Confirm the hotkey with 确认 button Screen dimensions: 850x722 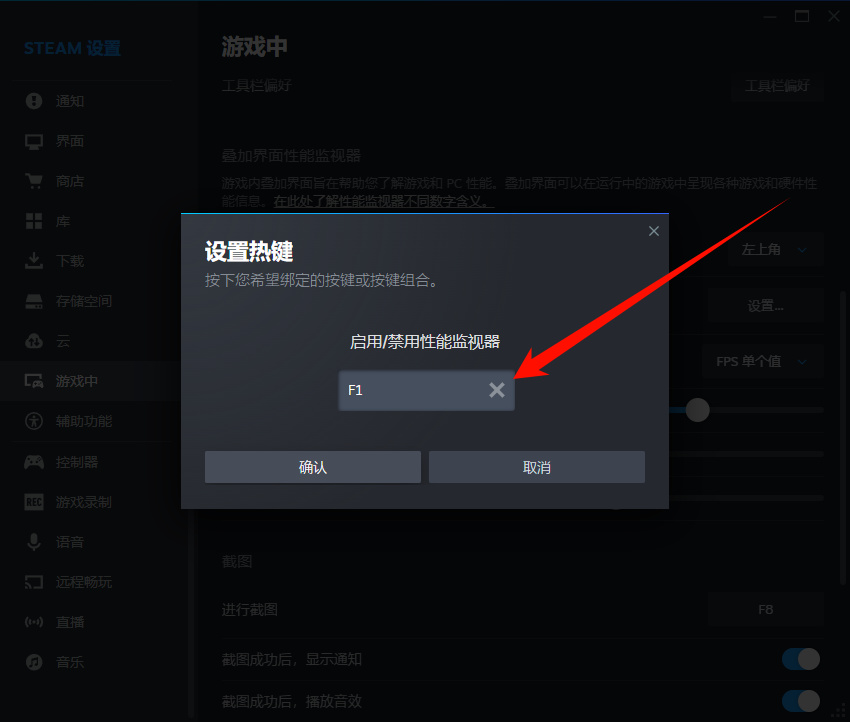313,467
